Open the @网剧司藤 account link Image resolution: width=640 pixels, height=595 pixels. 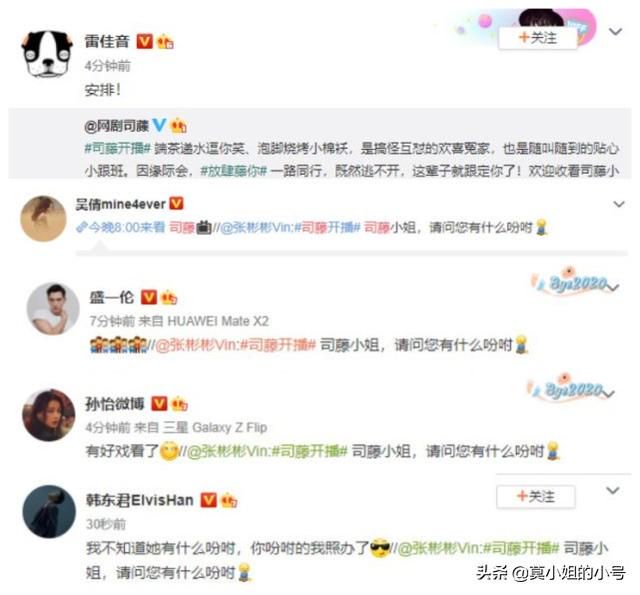pyautogui.click(x=116, y=126)
